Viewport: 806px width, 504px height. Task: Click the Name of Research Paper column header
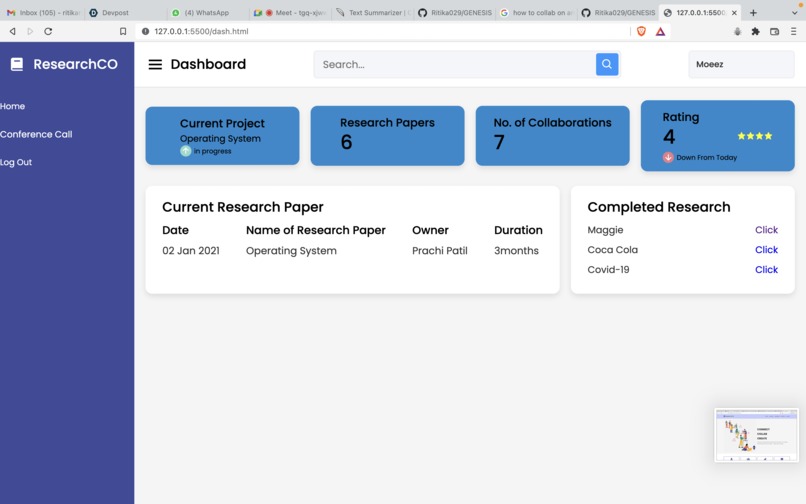tap(316, 230)
